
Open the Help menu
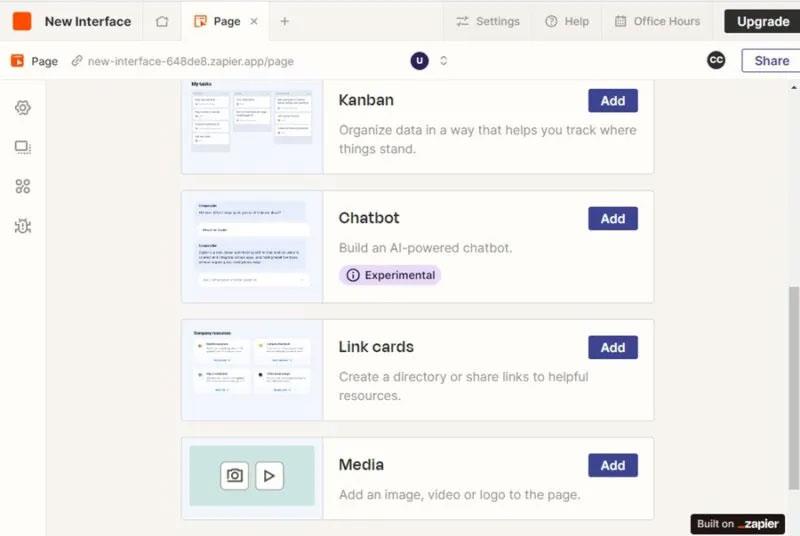(x=567, y=21)
